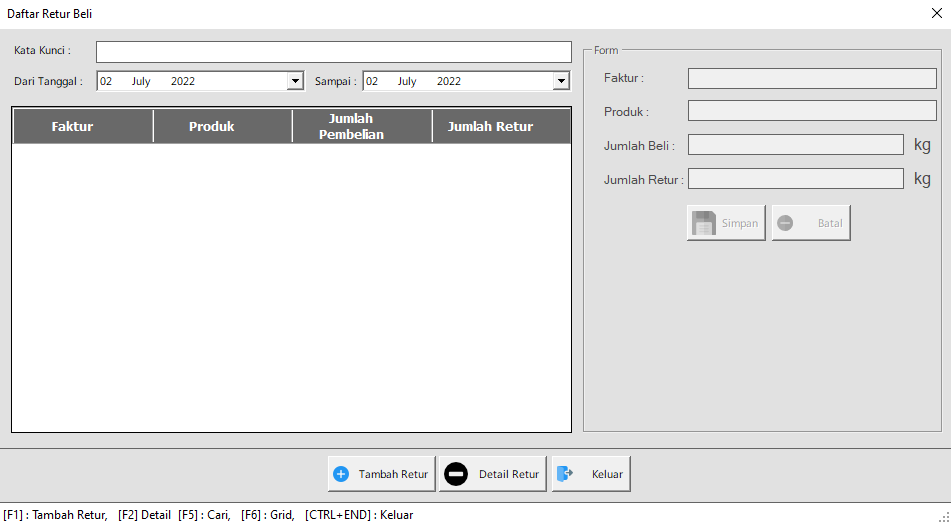Focus the Produk field in the Form
The height and width of the screenshot is (524, 951).
811,111
